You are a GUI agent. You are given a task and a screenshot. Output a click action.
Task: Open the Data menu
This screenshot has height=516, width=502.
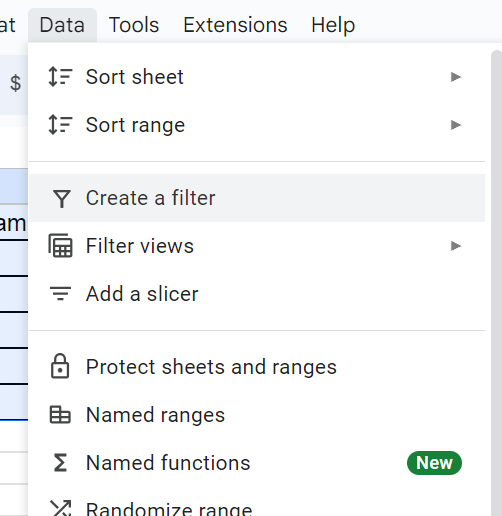62,25
